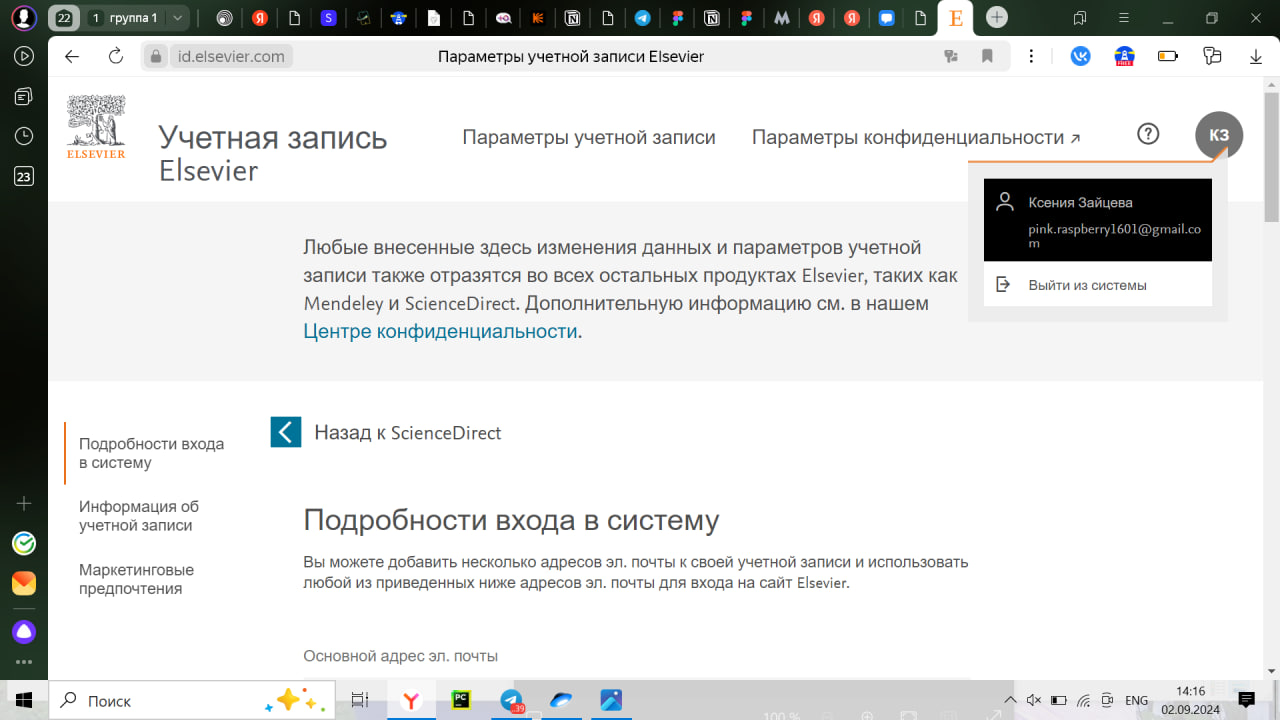Viewport: 1280px width, 720px height.
Task: Click the sidebar play icon
Action: tap(24, 56)
